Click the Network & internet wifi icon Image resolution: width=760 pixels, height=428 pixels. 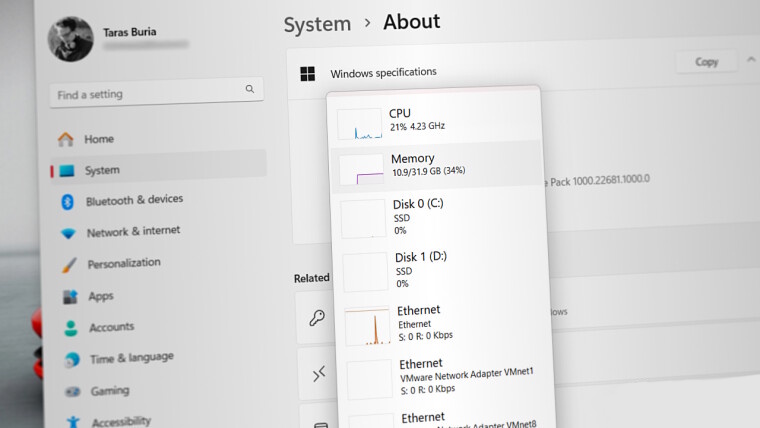tap(68, 232)
